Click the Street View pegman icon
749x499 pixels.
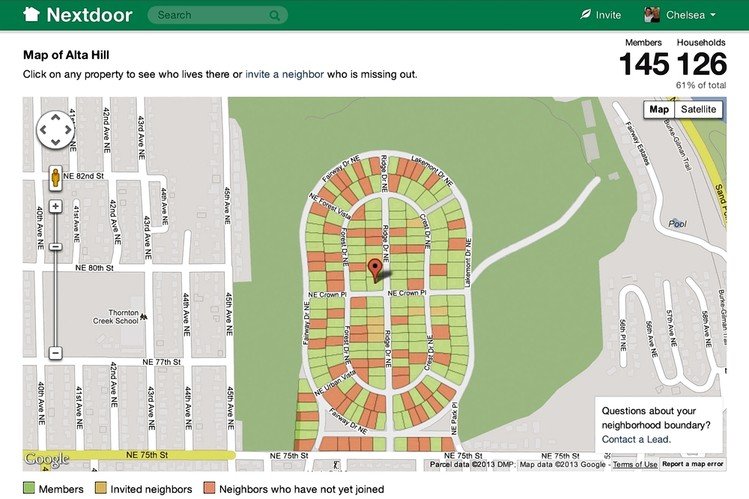point(56,178)
